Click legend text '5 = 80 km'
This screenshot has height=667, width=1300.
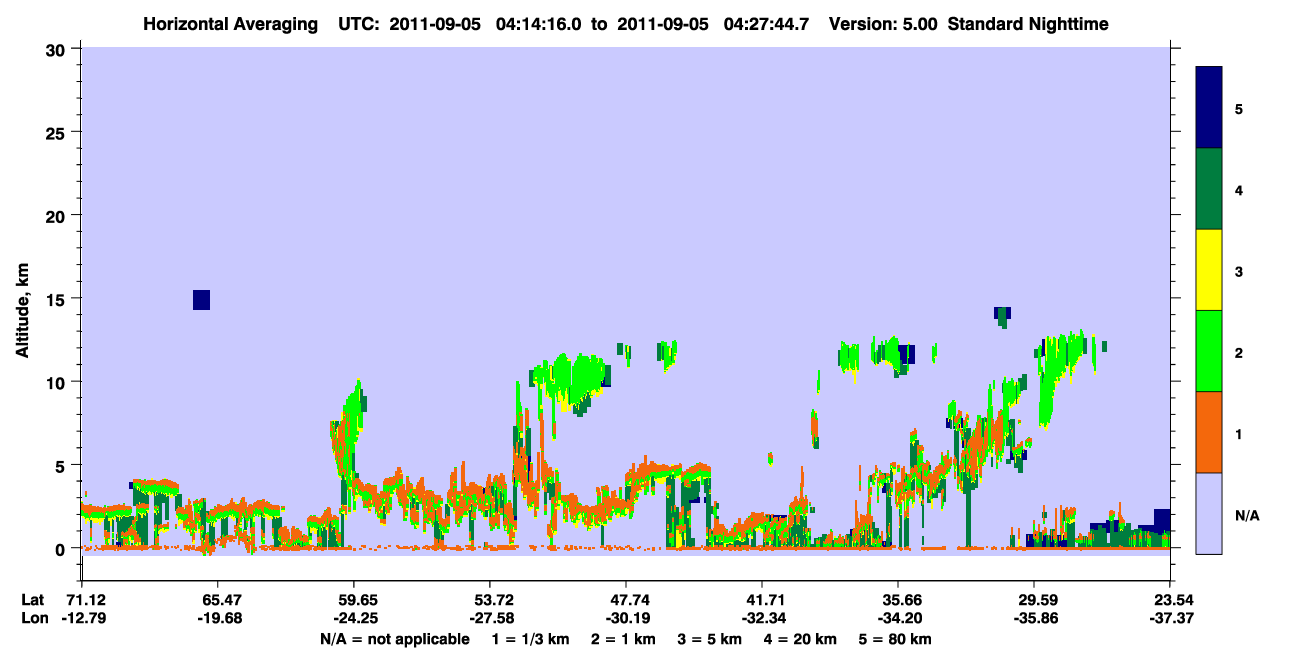[895, 639]
